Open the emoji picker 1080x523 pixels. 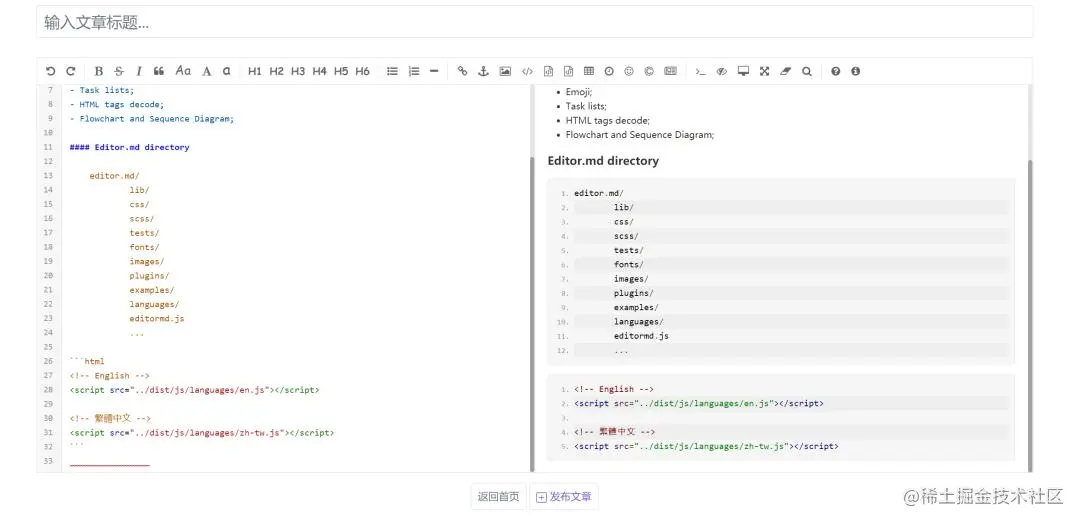click(x=629, y=71)
